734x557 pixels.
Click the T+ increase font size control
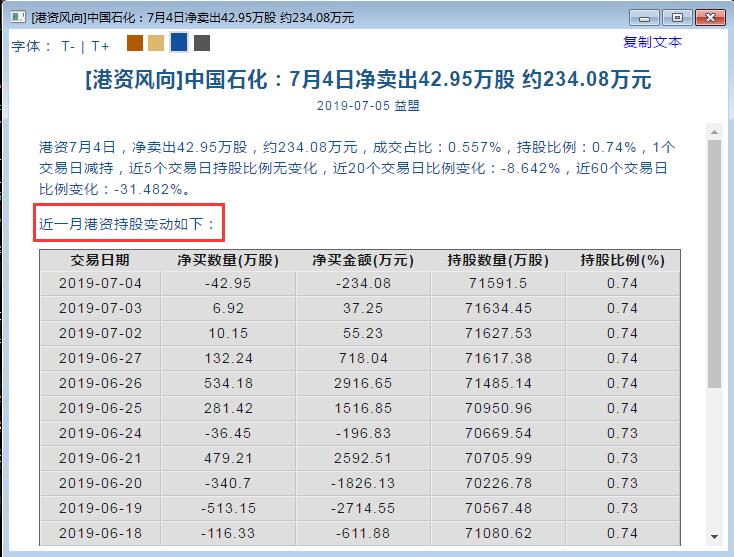pos(100,46)
